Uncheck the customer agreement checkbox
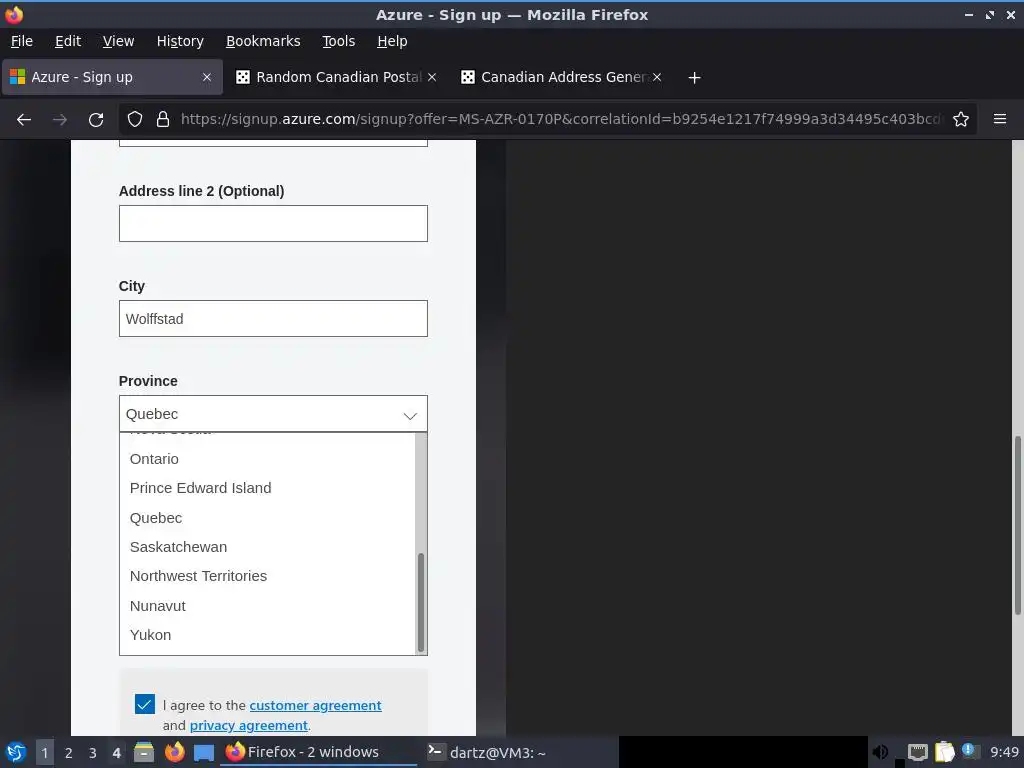 point(145,704)
